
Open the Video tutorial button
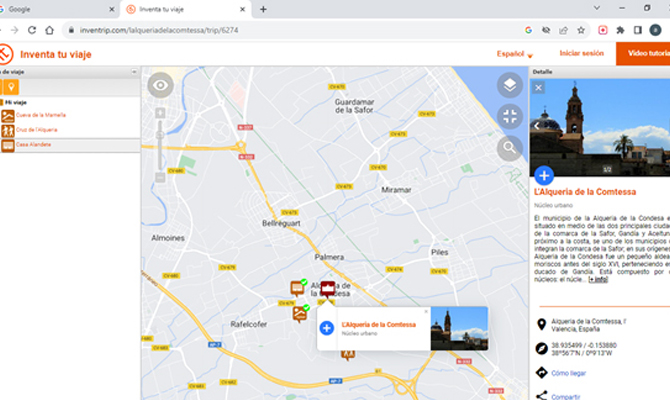click(643, 54)
